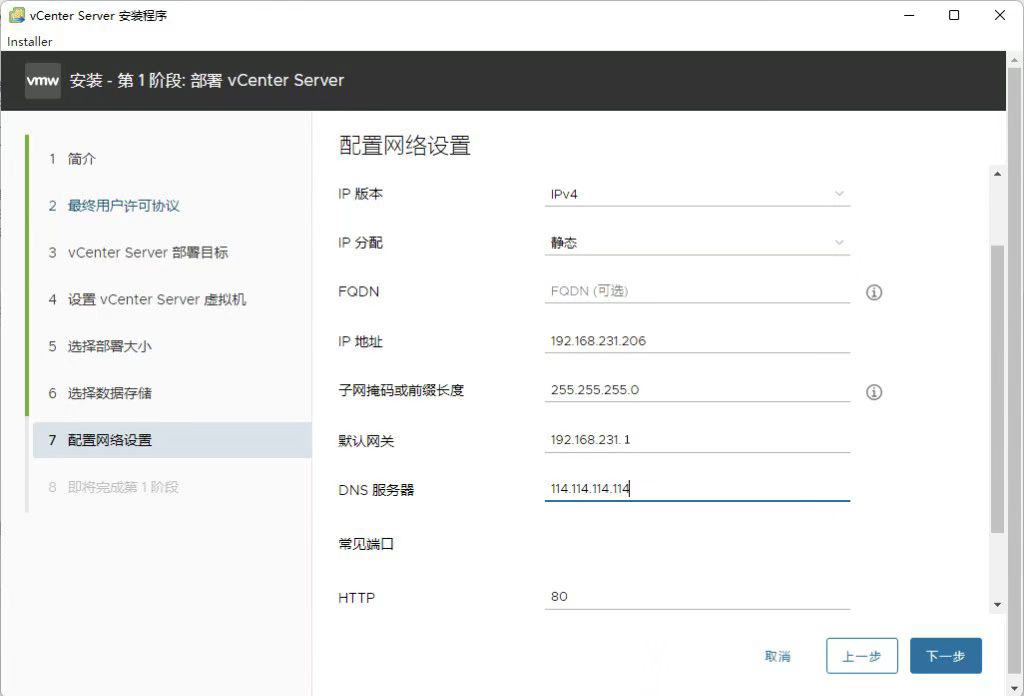Screen dimensions: 1024x696
Task: Click inner form scrollbar up arrow
Action: tap(997, 174)
